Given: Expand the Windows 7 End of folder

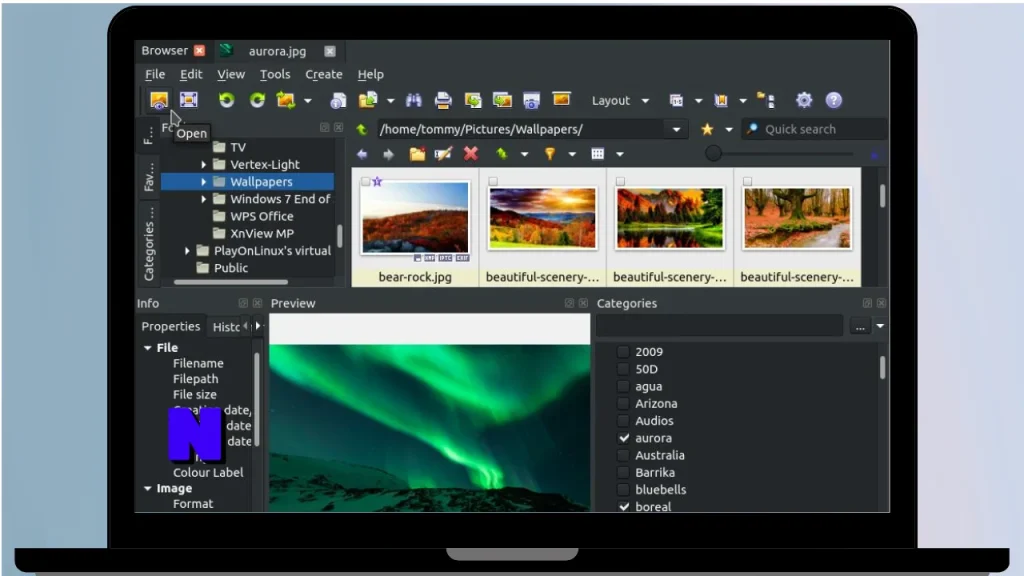Looking at the screenshot, I should click(x=204, y=199).
